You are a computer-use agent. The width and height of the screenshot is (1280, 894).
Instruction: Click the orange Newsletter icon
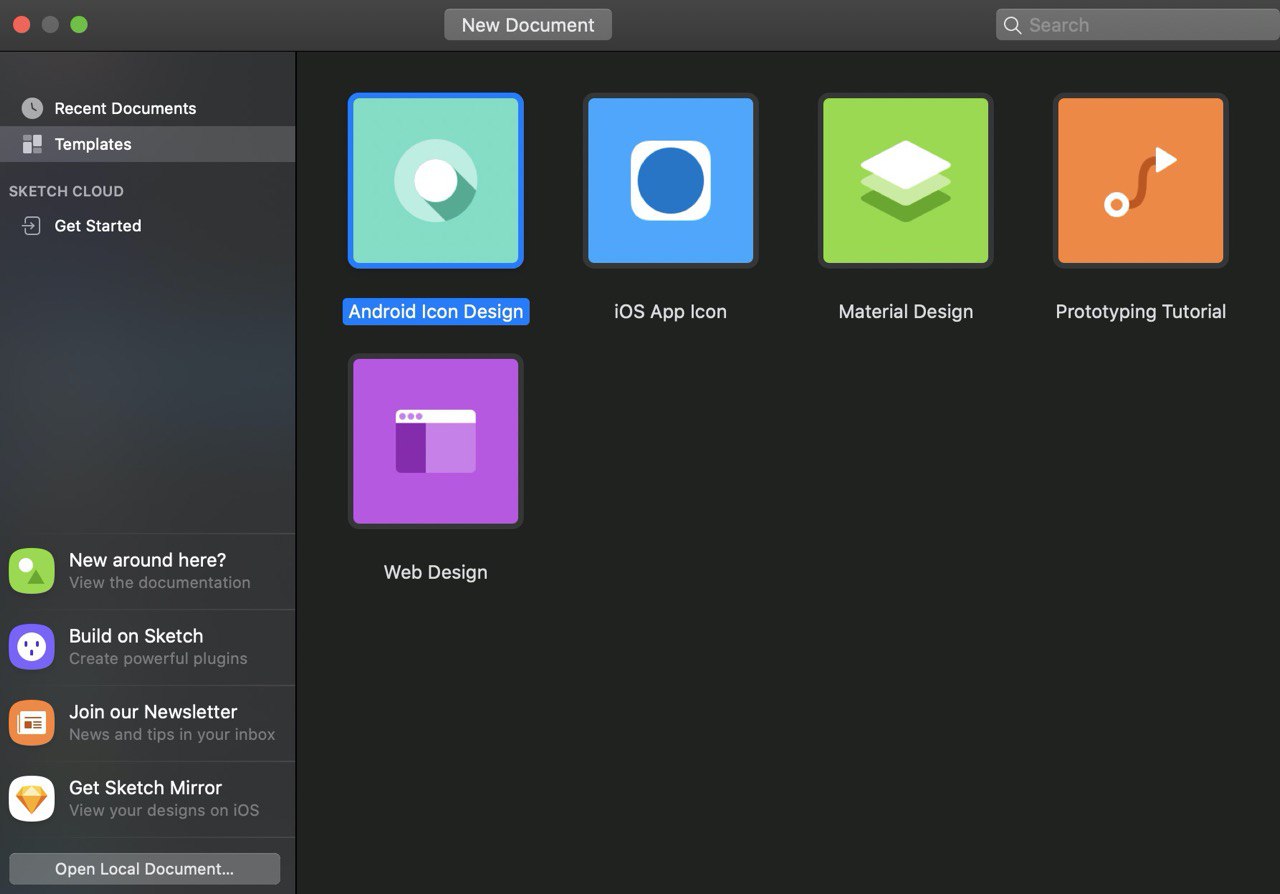click(32, 723)
